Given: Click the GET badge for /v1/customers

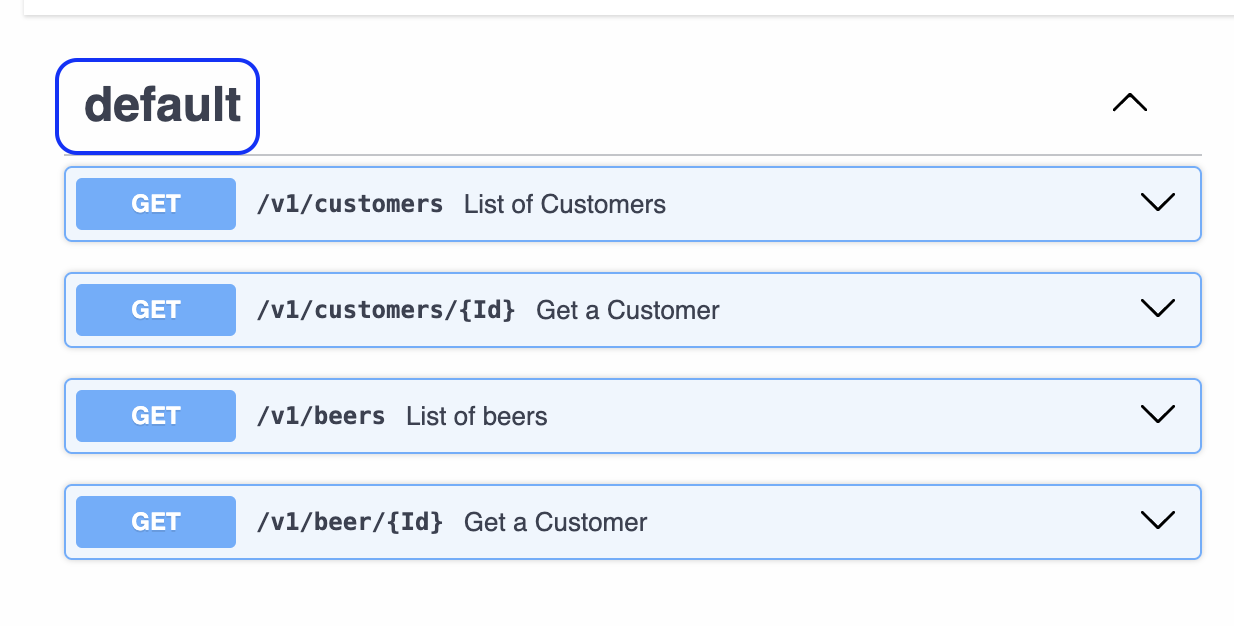Looking at the screenshot, I should tap(156, 204).
